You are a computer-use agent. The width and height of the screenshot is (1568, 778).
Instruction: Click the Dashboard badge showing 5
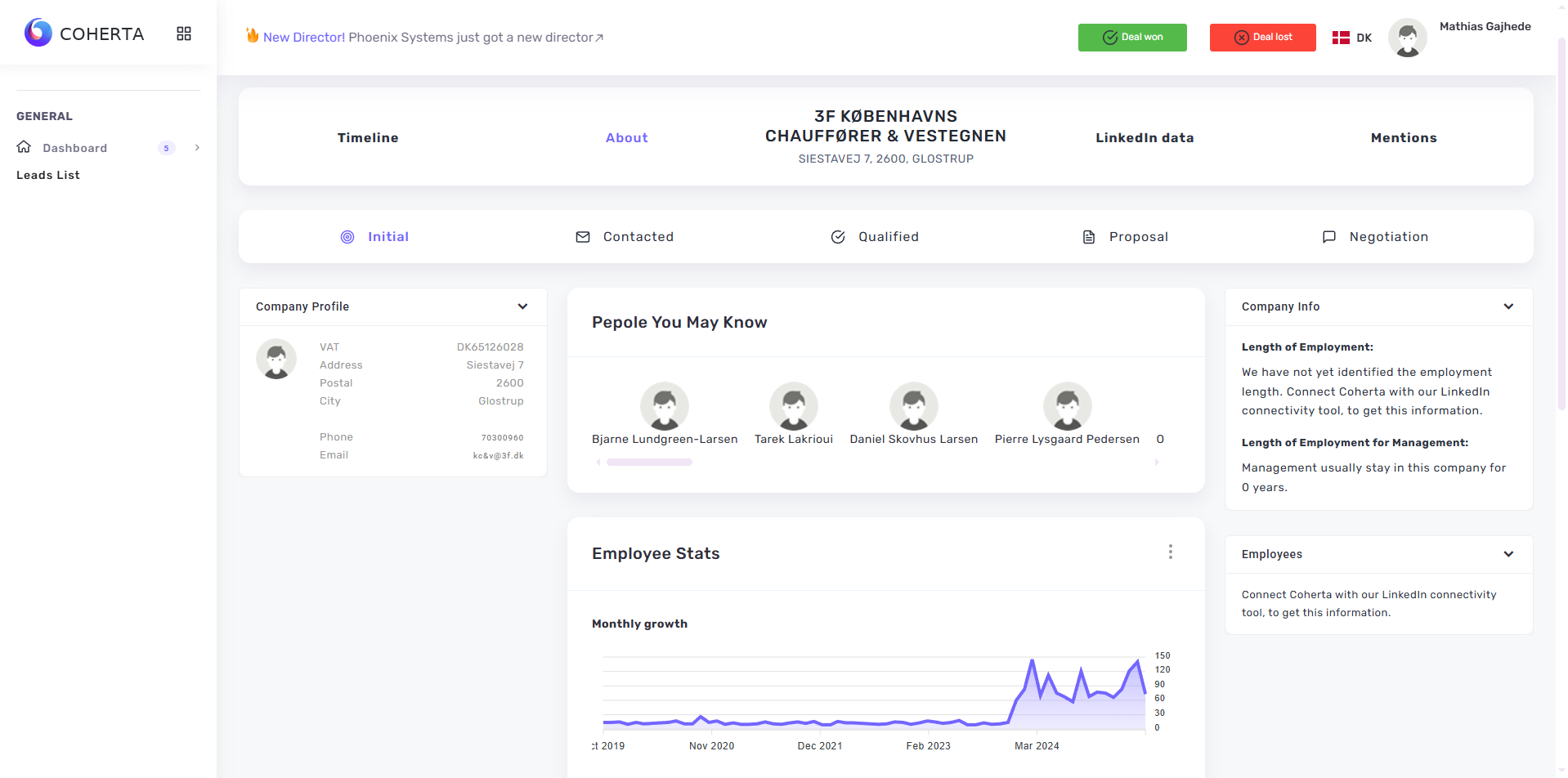pyautogui.click(x=167, y=148)
